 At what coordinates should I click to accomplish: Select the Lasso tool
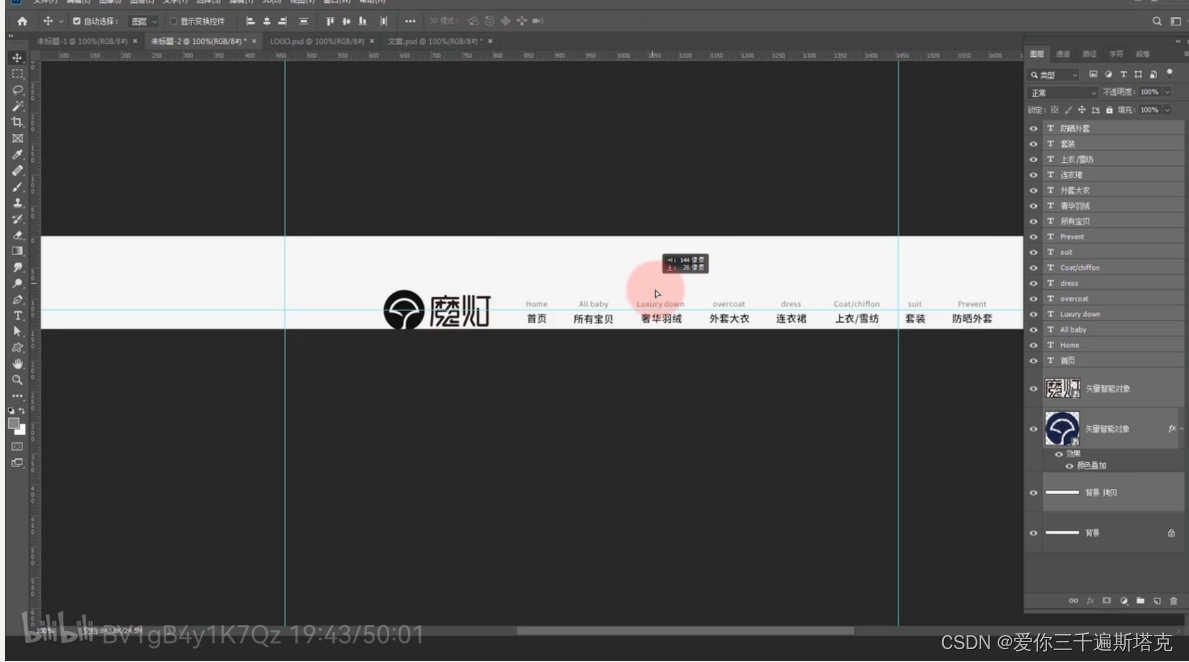pos(17,89)
